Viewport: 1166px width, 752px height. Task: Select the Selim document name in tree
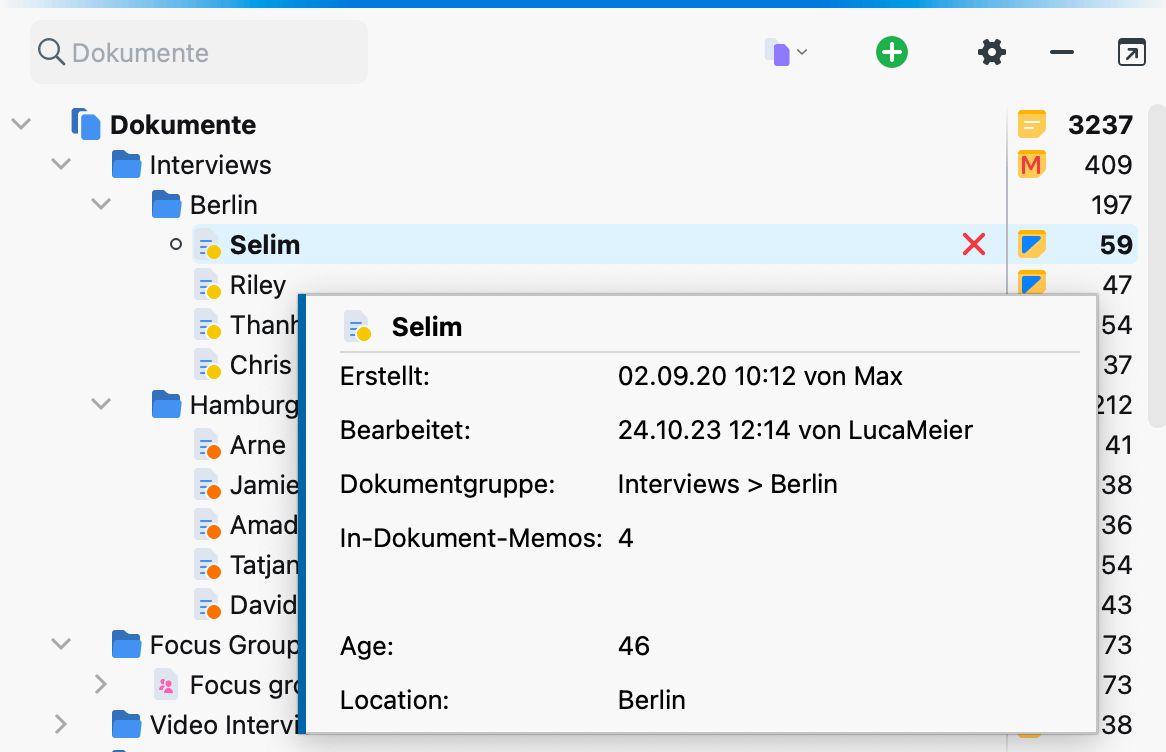pos(265,245)
